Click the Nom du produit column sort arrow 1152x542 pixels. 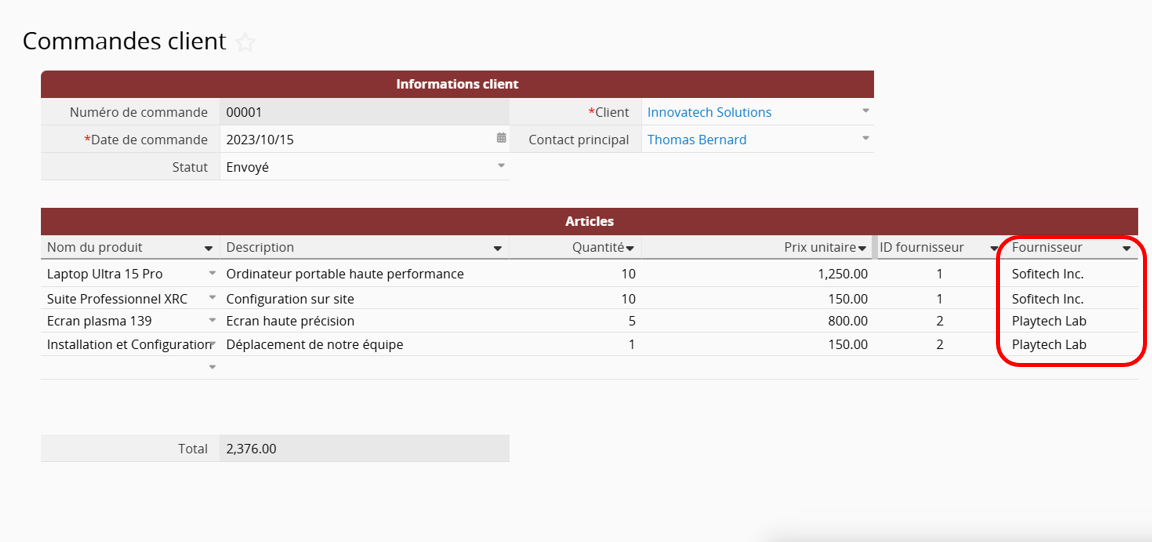pyautogui.click(x=209, y=248)
